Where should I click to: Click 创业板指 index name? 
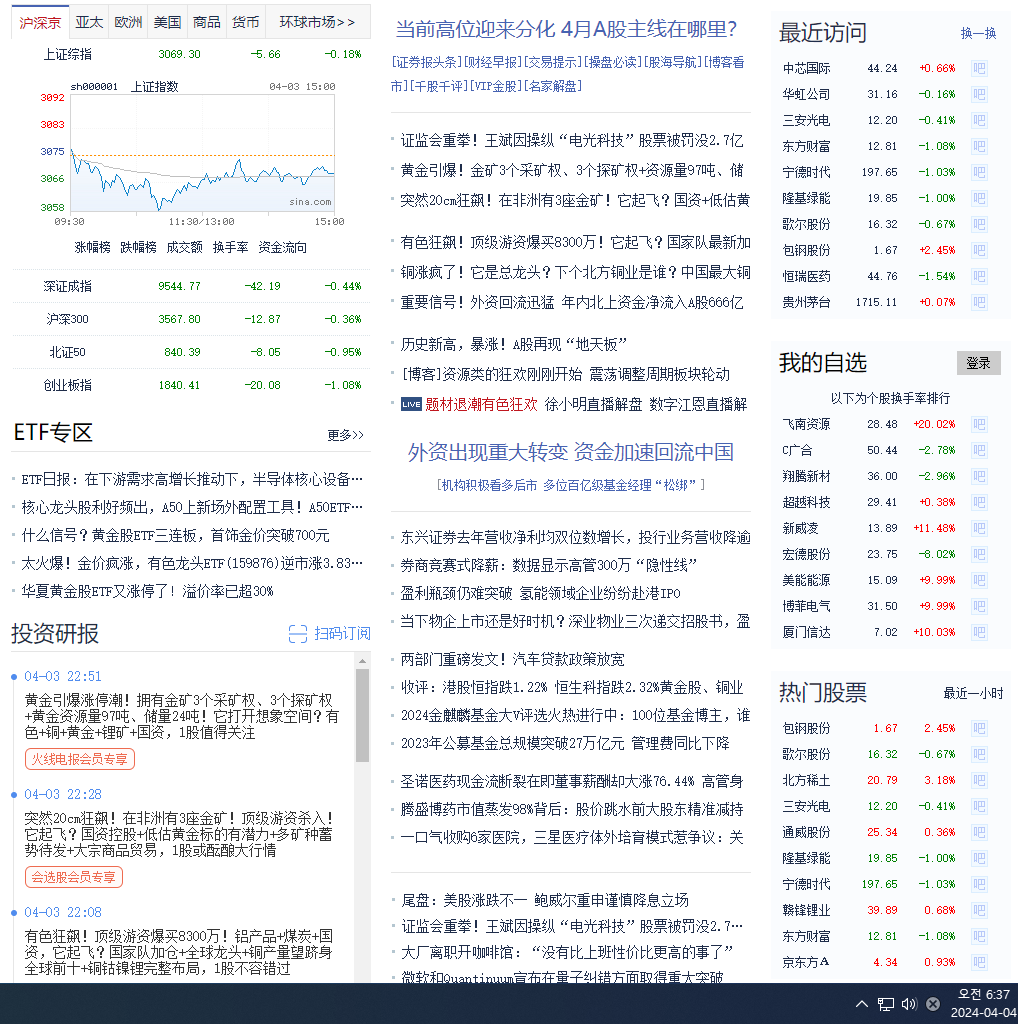(x=67, y=385)
